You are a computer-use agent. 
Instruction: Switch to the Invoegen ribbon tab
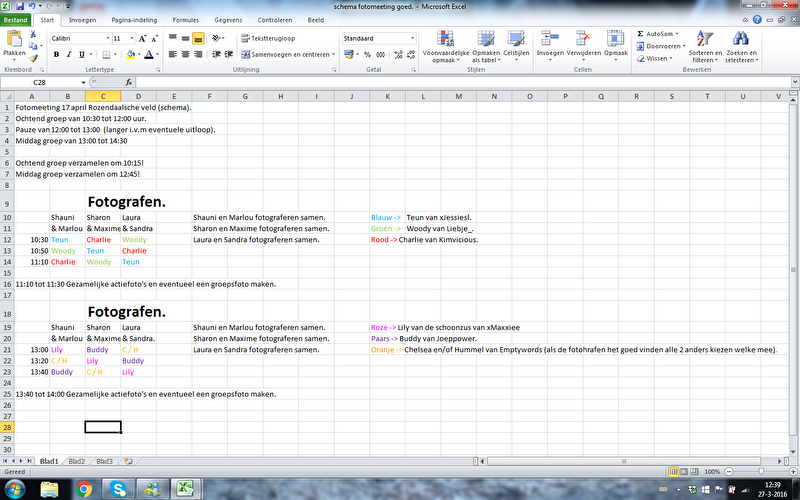[82, 20]
